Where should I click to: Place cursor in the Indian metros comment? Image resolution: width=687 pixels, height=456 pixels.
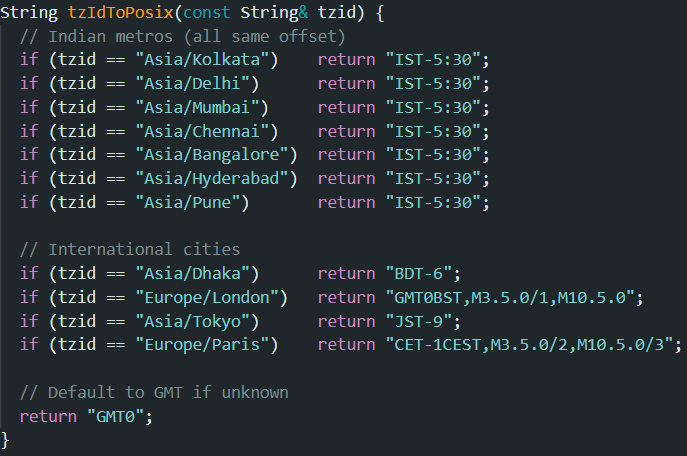(182, 37)
